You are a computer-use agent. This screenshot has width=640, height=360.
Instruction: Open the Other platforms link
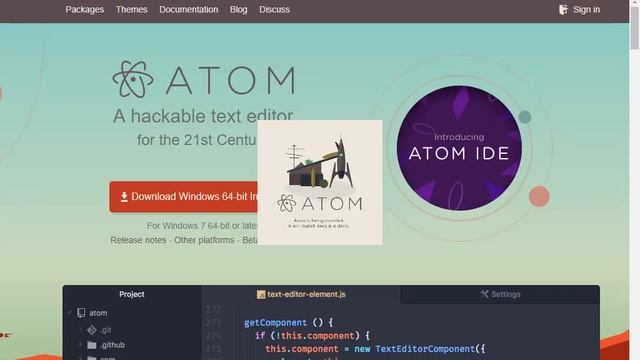tap(204, 240)
